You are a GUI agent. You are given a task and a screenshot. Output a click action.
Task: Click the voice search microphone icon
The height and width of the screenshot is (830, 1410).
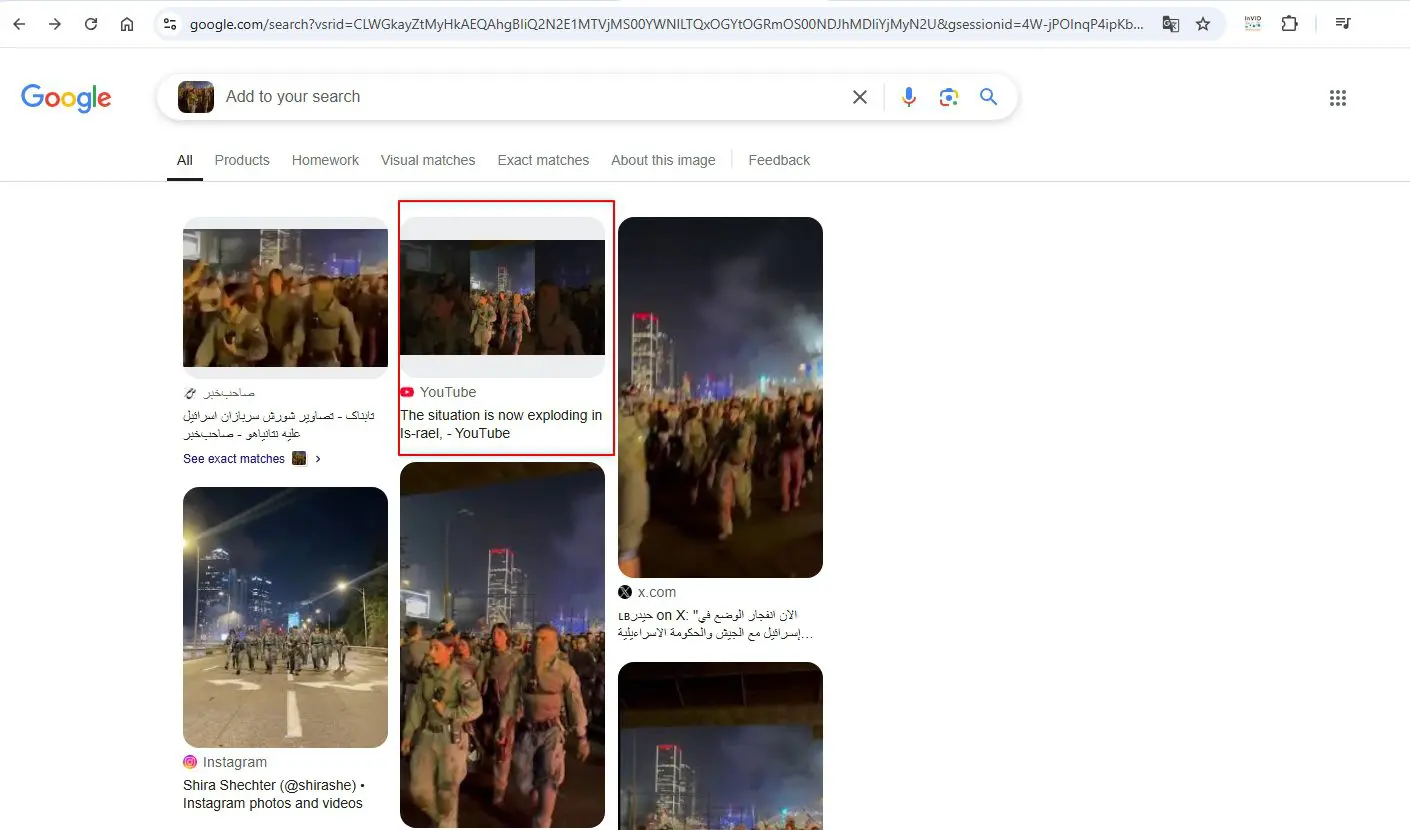(x=908, y=97)
